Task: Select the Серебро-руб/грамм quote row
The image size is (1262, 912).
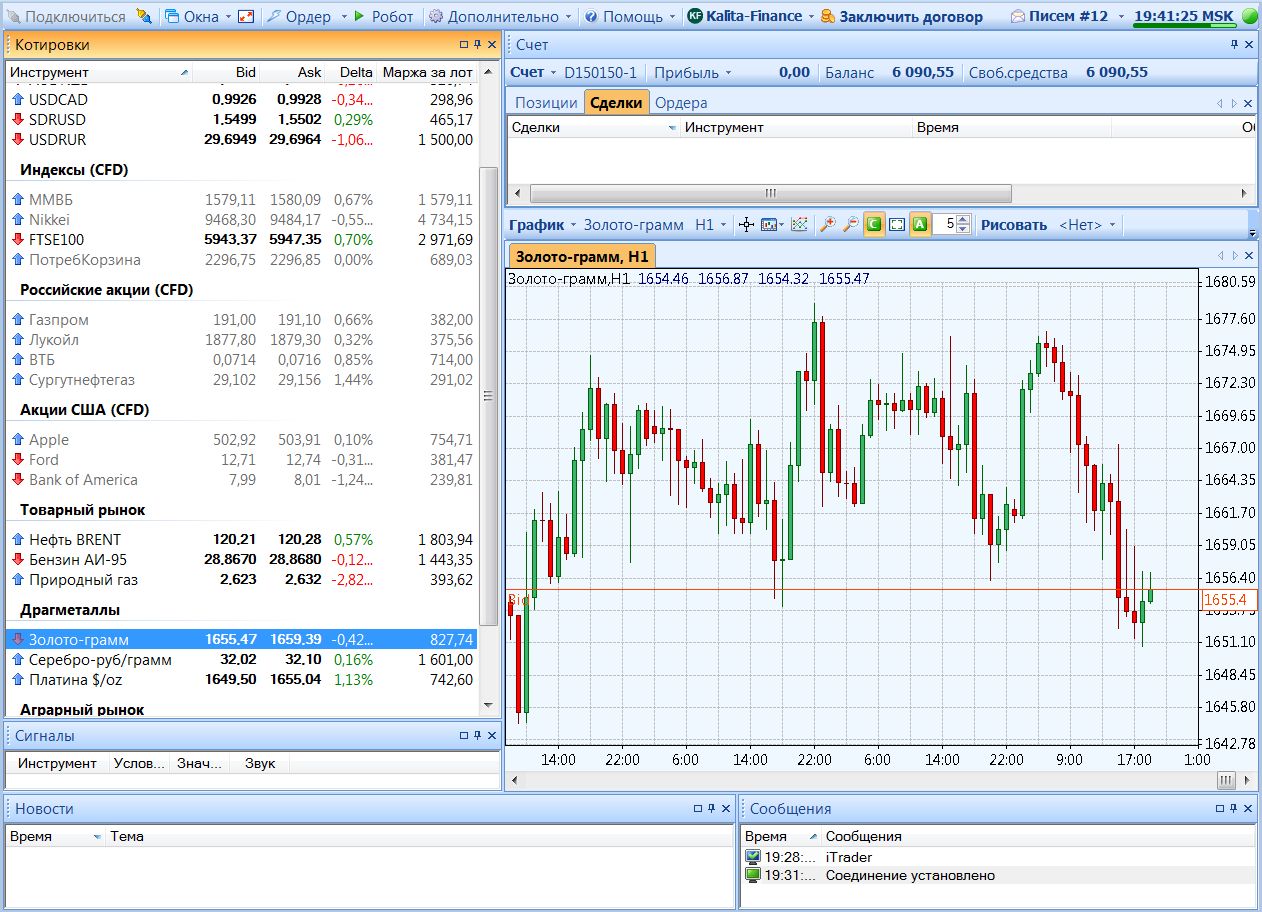Action: tap(100, 660)
